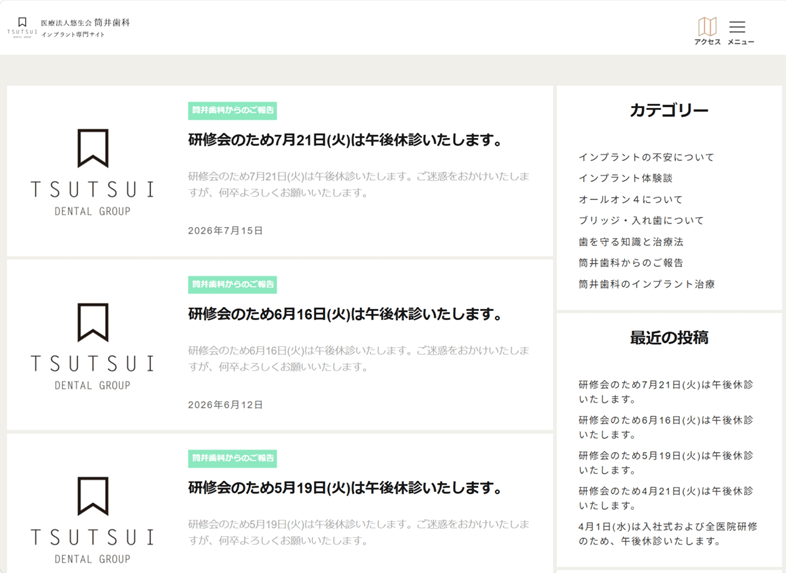
Task: Select category 筒井歯科のインプラント治療
Action: point(646,284)
